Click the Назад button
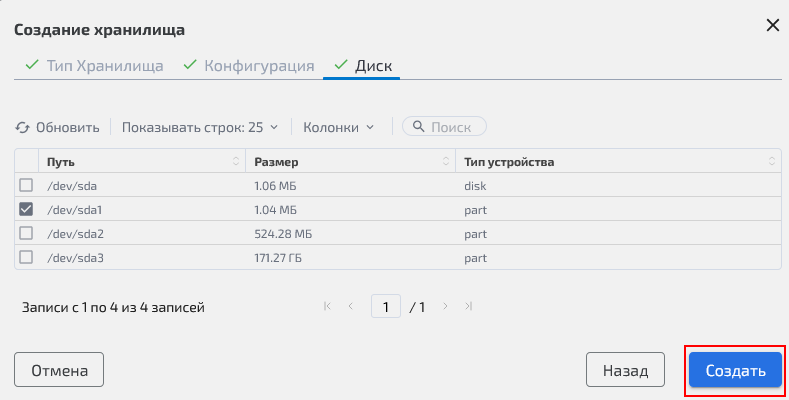This screenshot has height=400, width=789. tap(625, 370)
